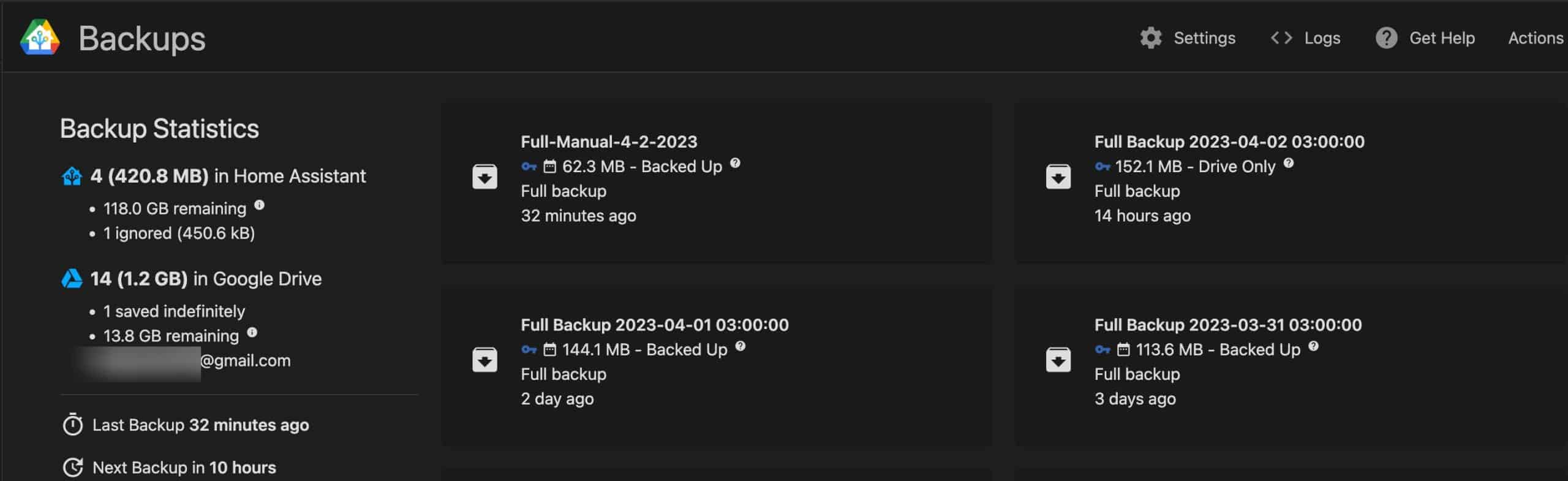Click the help icon after Drive Only status

pos(1288,163)
